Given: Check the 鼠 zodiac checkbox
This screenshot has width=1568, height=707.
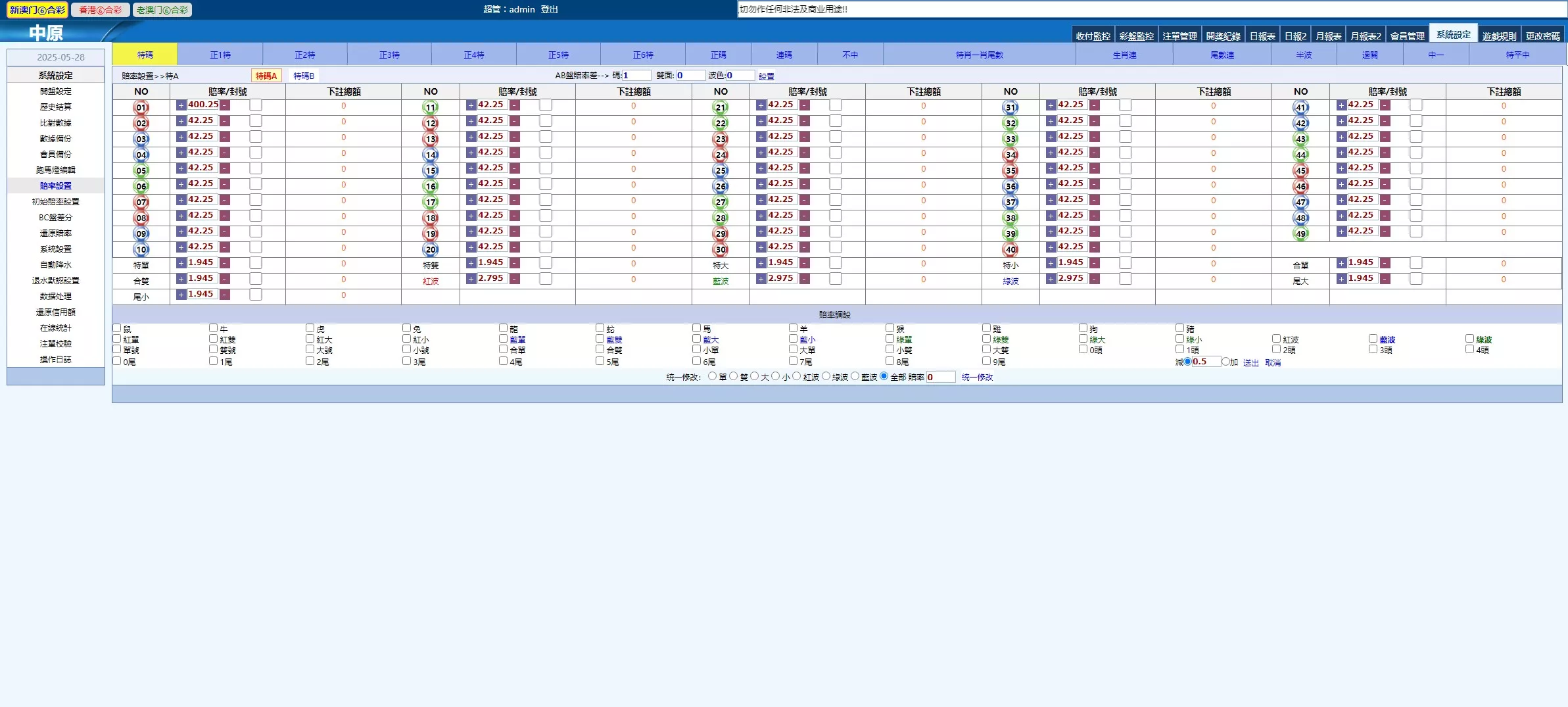Looking at the screenshot, I should click(117, 328).
